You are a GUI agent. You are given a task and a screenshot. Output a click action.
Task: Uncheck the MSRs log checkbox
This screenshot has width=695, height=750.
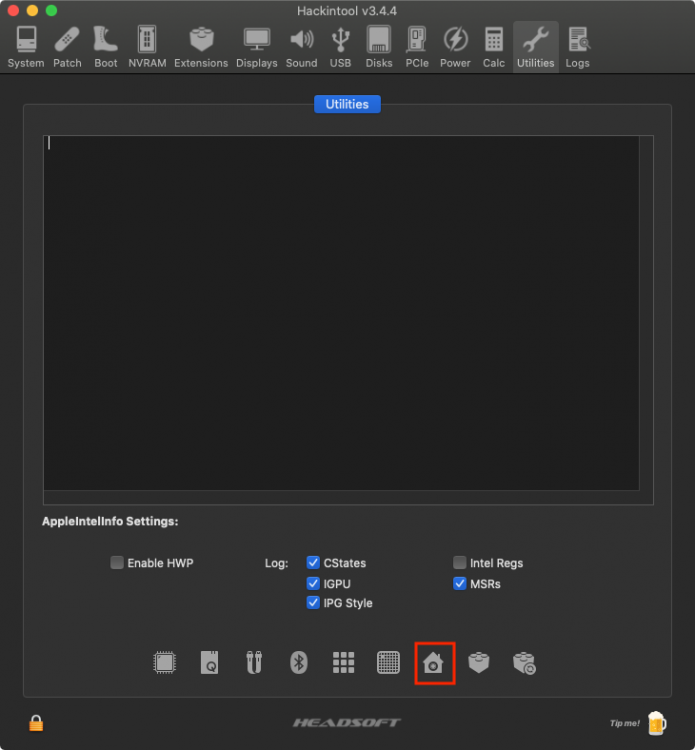coord(460,584)
